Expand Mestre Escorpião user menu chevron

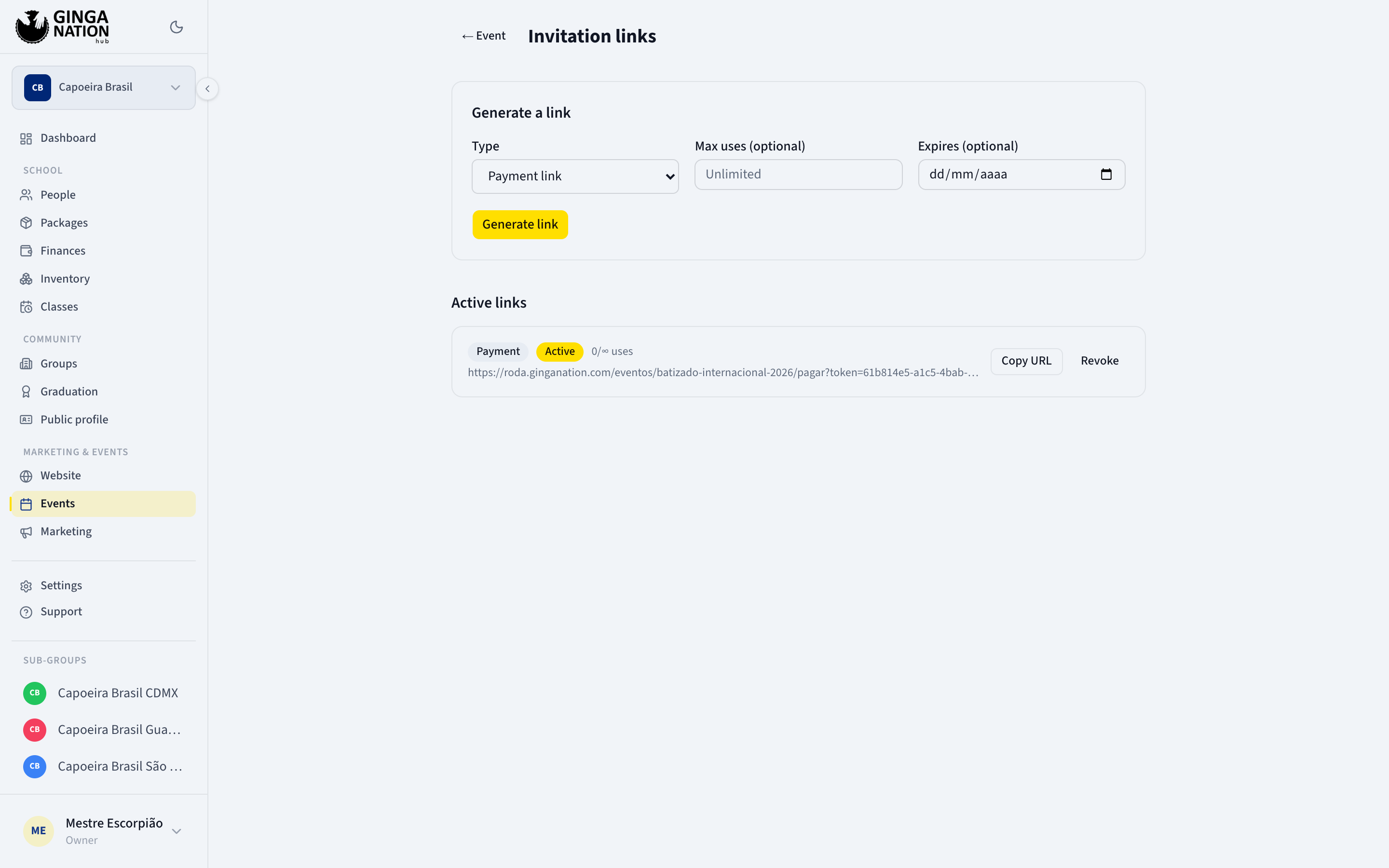click(x=176, y=831)
